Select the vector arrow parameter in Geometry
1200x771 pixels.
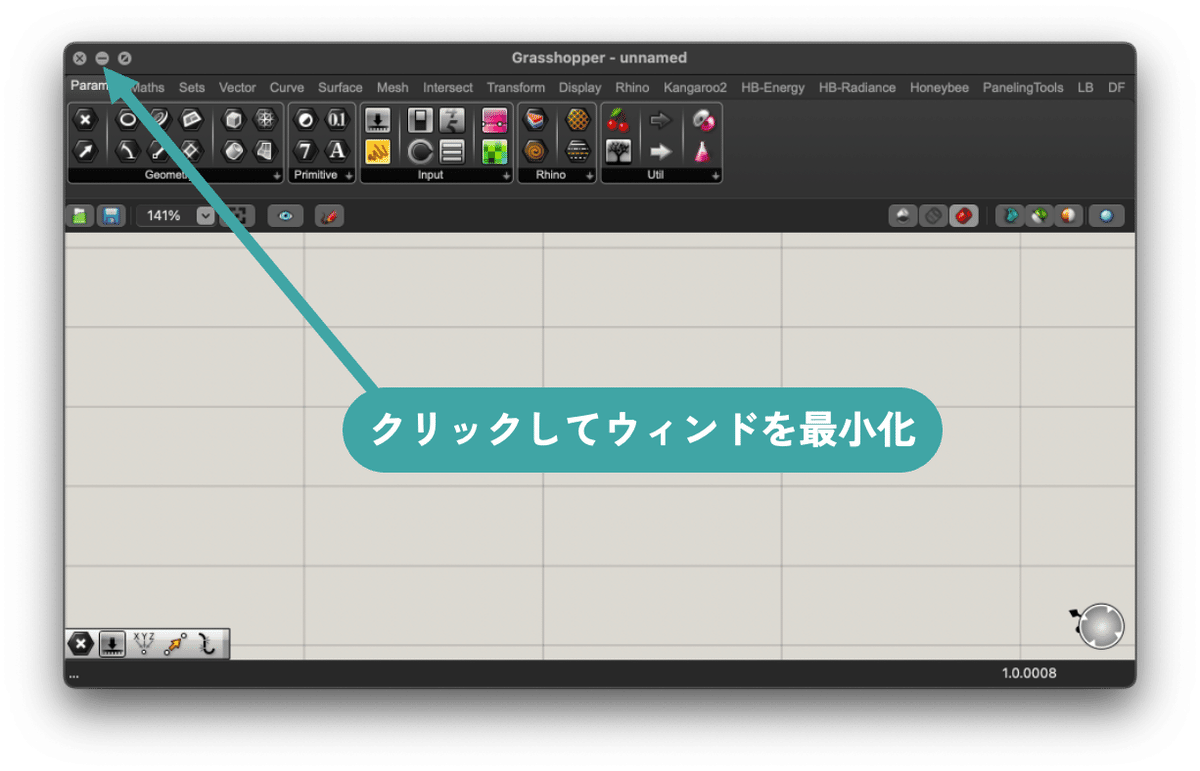coord(85,151)
